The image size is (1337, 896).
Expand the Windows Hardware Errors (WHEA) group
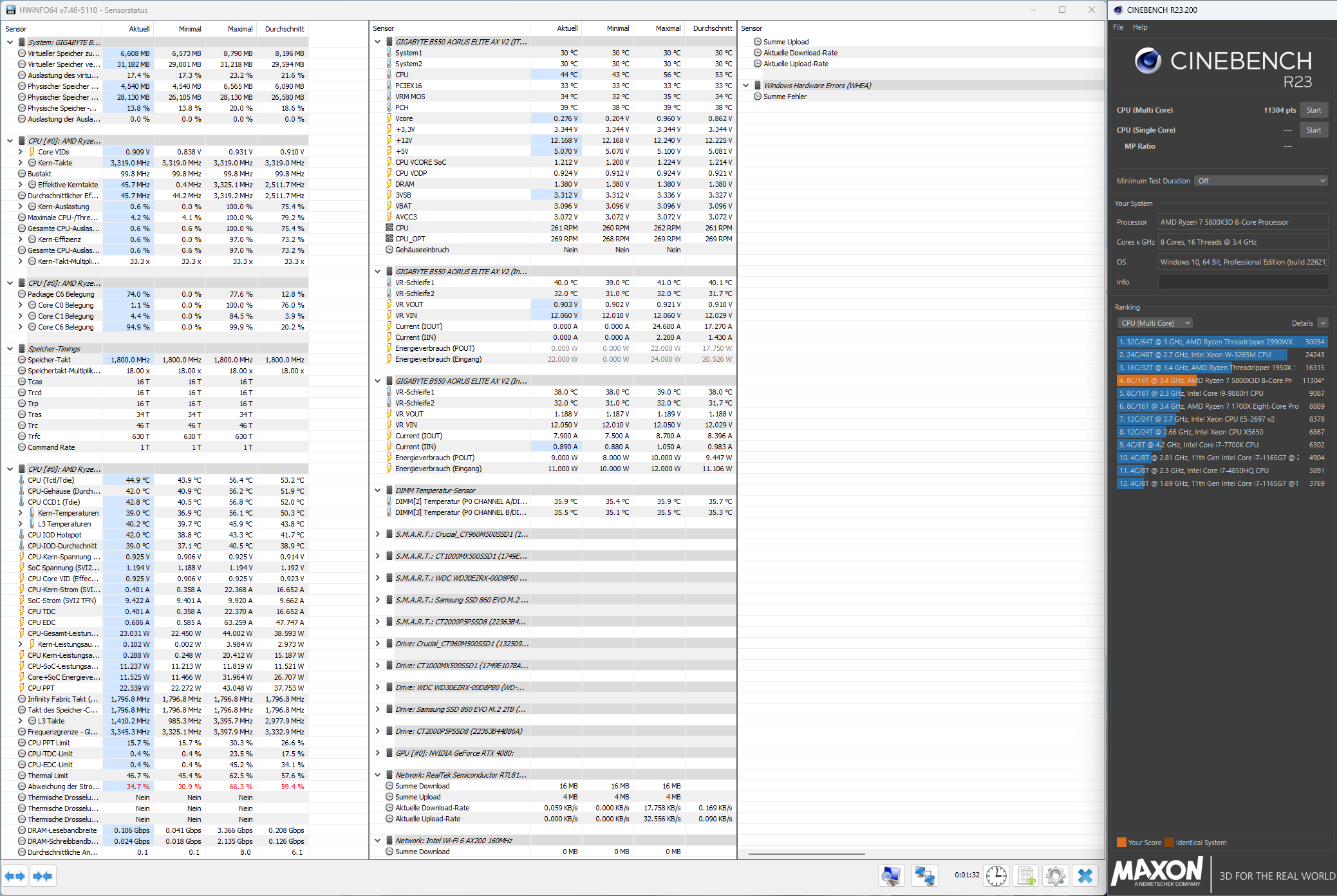tap(746, 86)
